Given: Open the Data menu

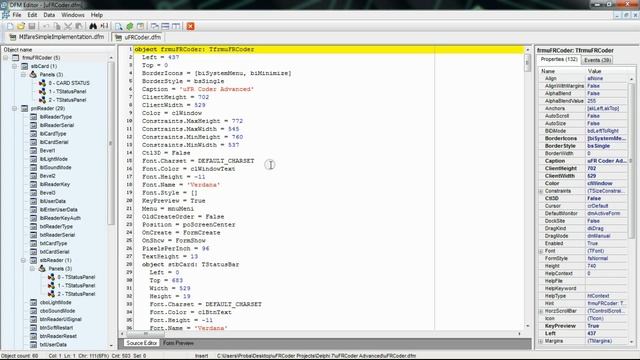Looking at the screenshot, I should pyautogui.click(x=49, y=15).
